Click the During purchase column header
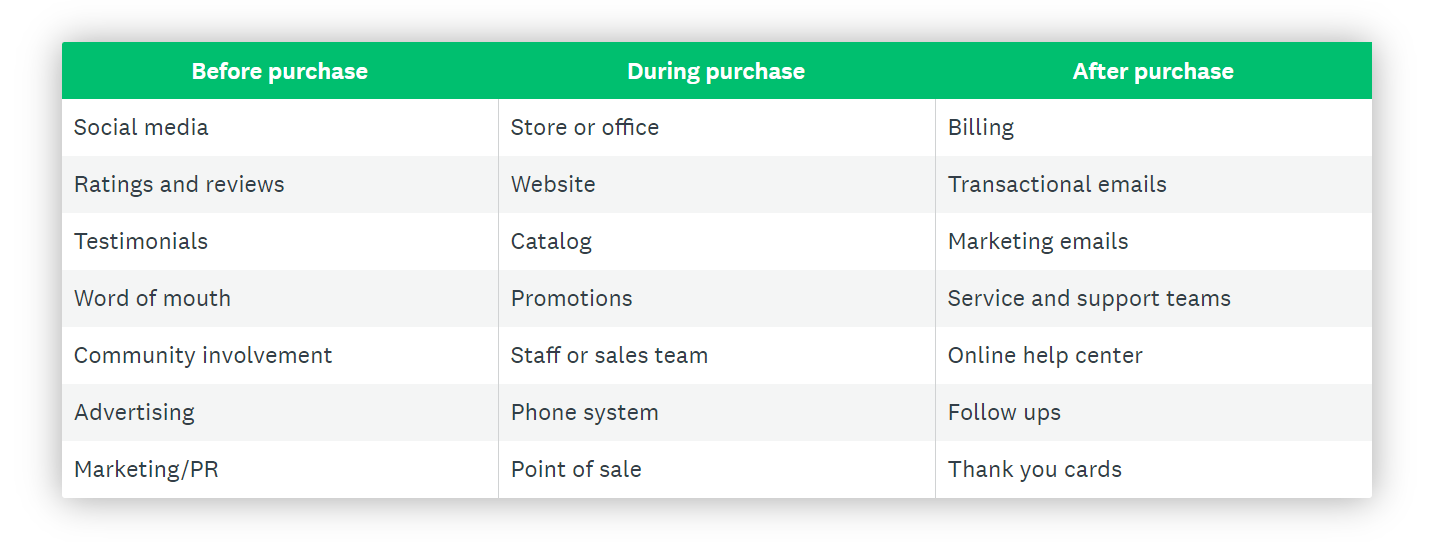The width and height of the screenshot is (1436, 542). coord(716,71)
